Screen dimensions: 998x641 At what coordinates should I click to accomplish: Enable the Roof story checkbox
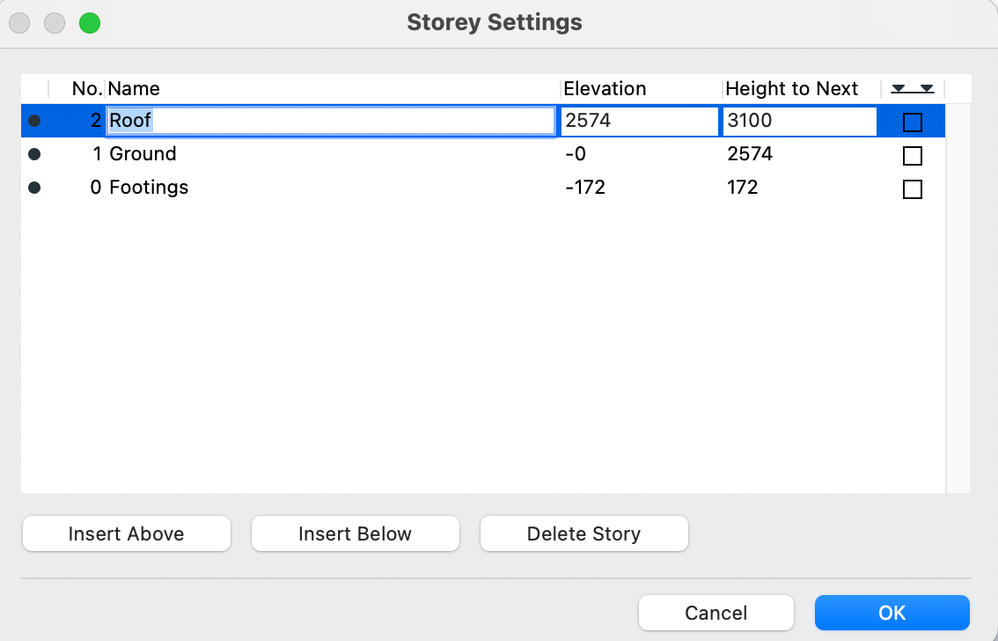(x=912, y=122)
